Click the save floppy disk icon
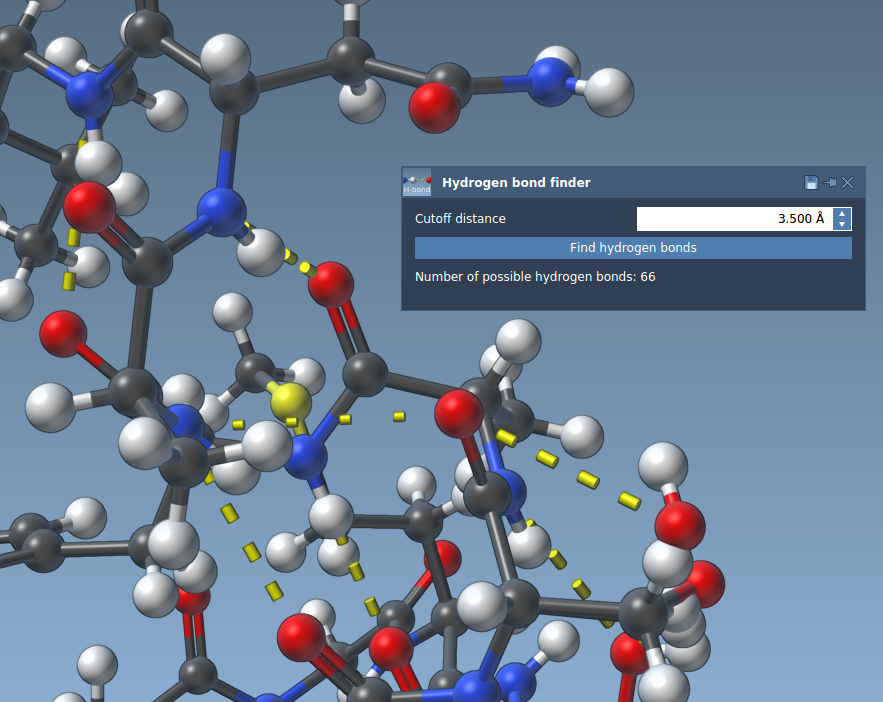Viewport: 883px width, 702px height. click(x=811, y=182)
